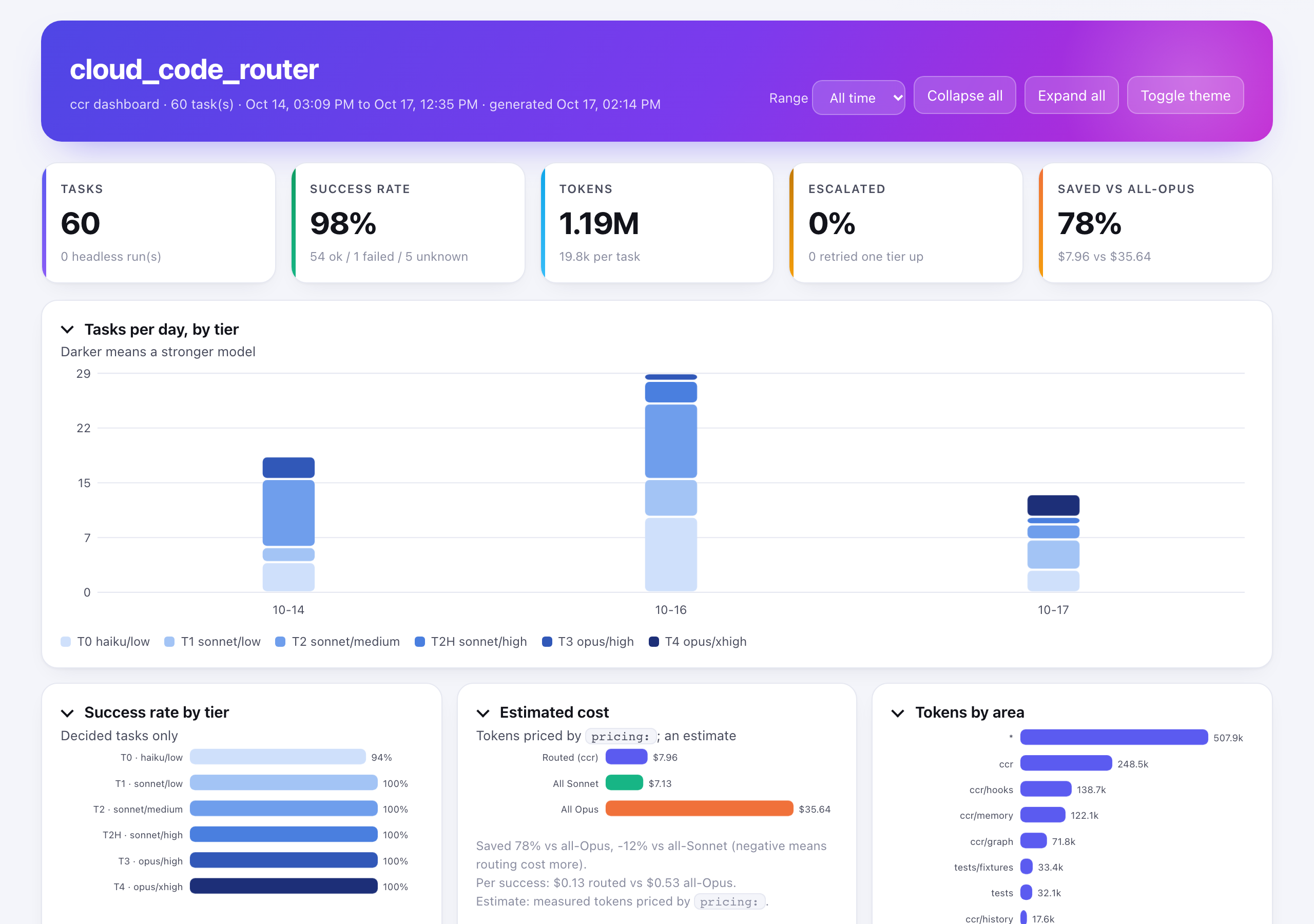Click the 10-17 x-axis date label
The width and height of the screenshot is (1314, 924).
click(x=1053, y=610)
